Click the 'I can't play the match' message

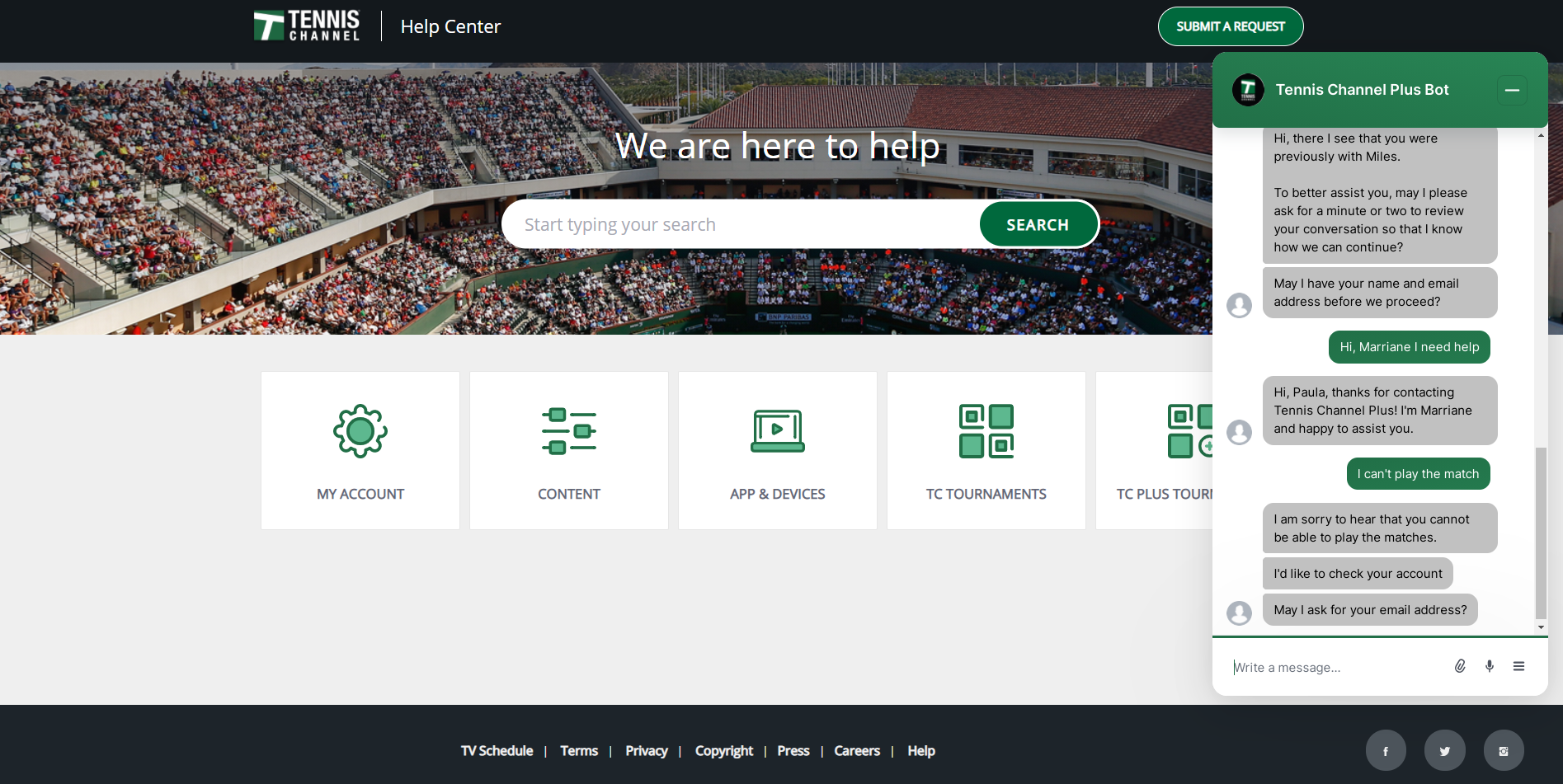(x=1418, y=474)
